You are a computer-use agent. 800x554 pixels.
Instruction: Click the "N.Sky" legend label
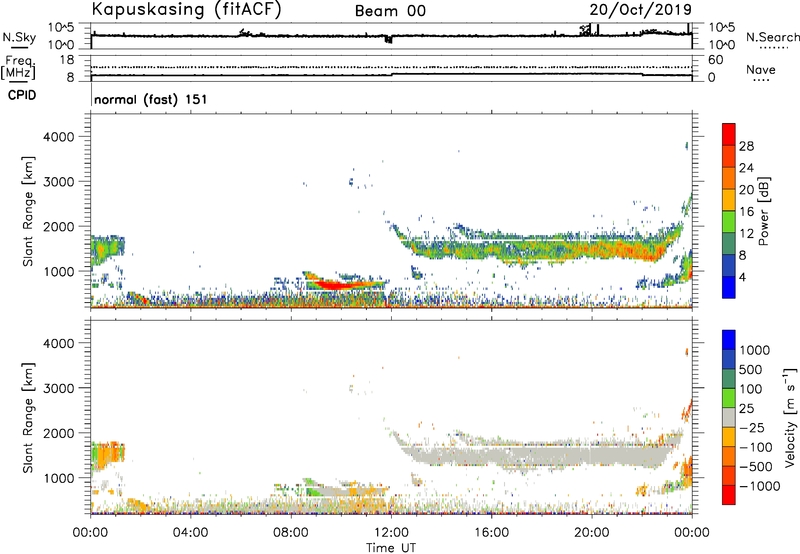point(19,37)
